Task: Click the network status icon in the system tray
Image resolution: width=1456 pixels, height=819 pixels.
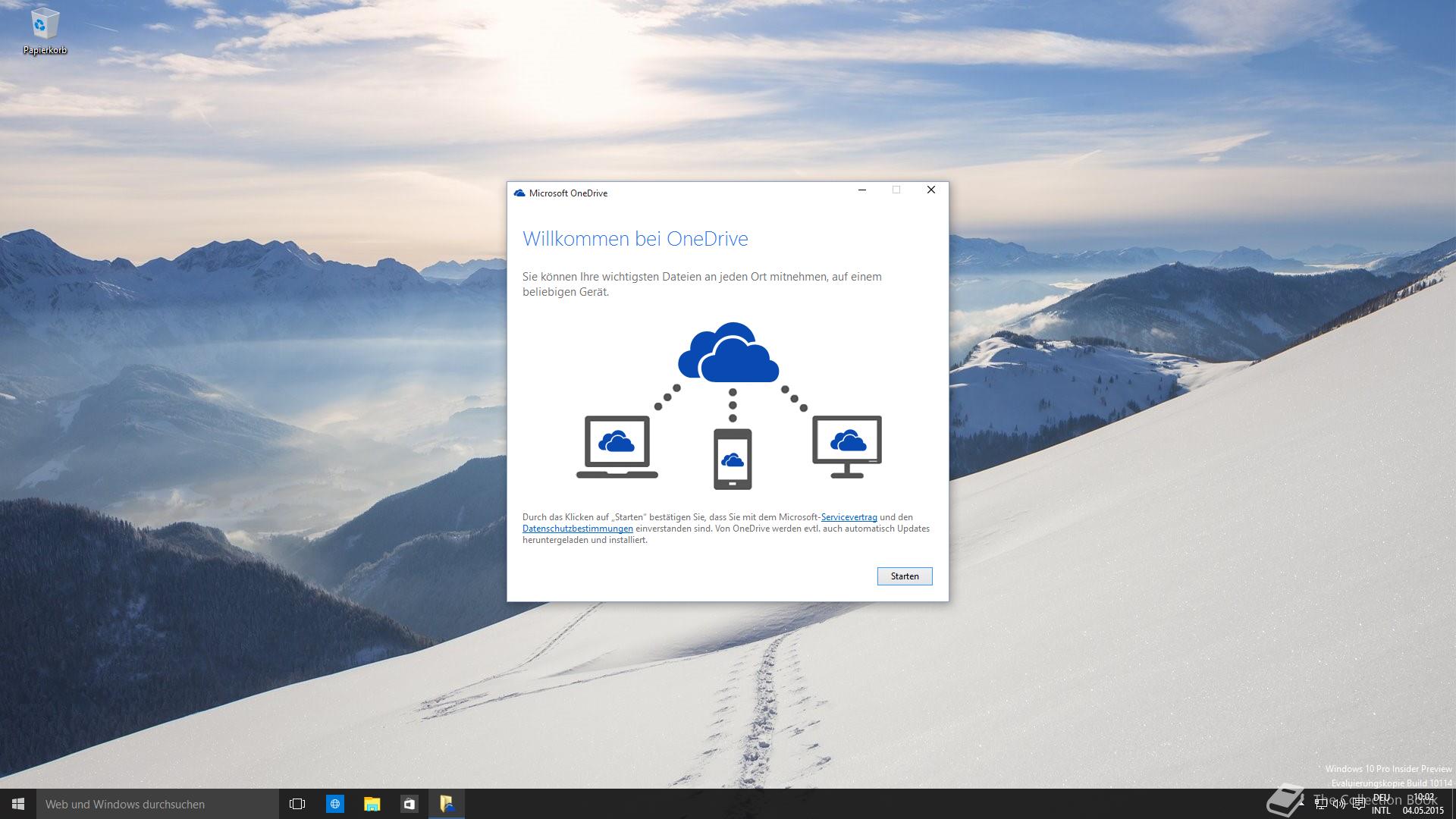Action: [x=1321, y=805]
